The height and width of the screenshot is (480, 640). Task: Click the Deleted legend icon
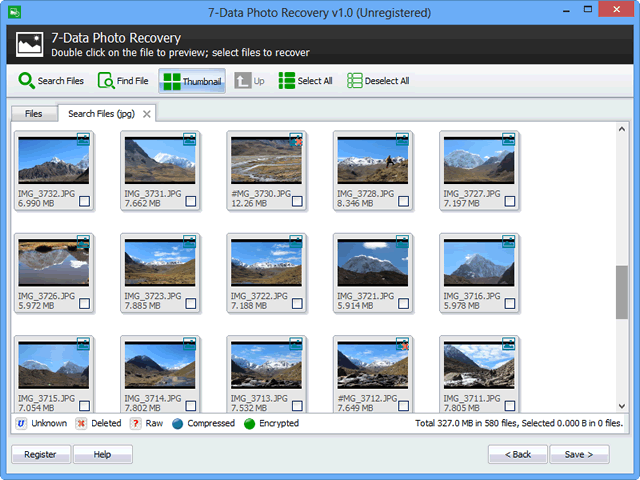pos(81,423)
